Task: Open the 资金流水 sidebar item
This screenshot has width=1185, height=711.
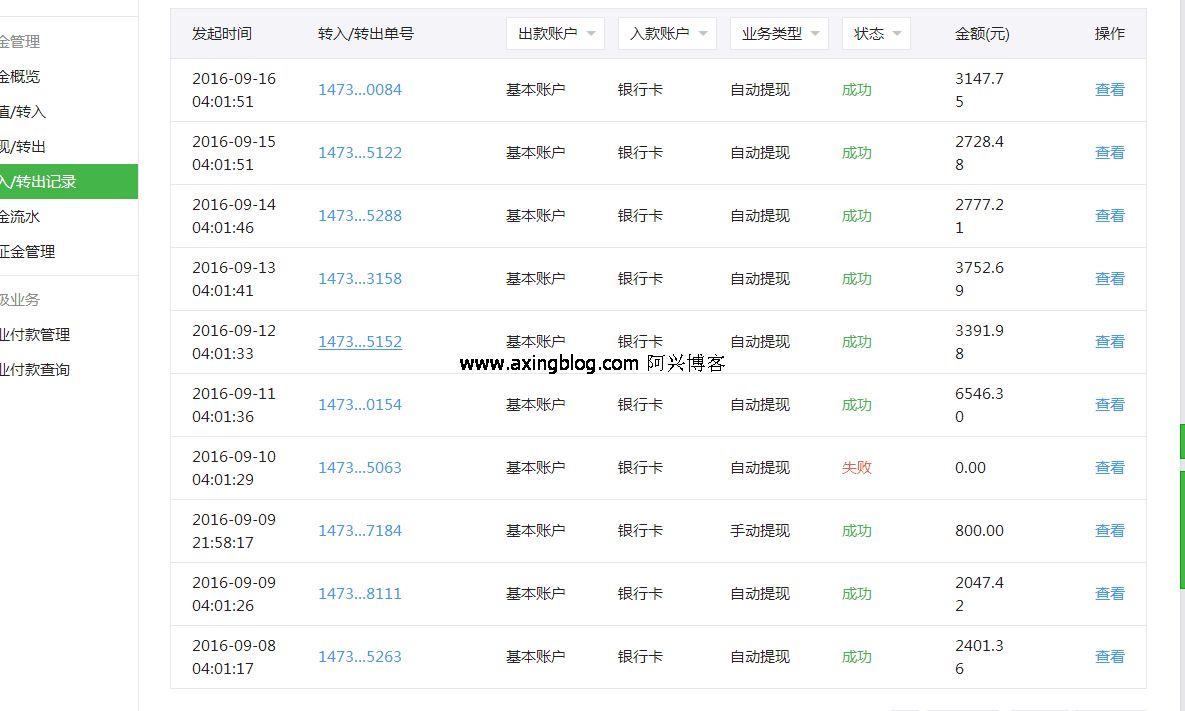Action: pos(20,217)
